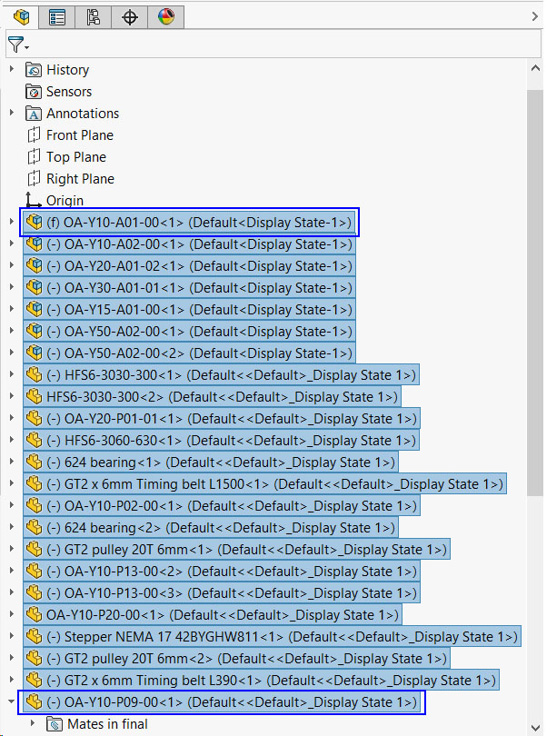Select the Right Plane icon
This screenshot has height=736, width=552.
(x=33, y=178)
